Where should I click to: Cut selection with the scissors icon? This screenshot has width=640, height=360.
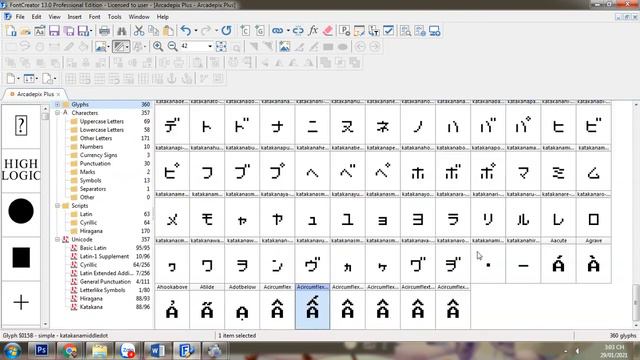click(139, 31)
